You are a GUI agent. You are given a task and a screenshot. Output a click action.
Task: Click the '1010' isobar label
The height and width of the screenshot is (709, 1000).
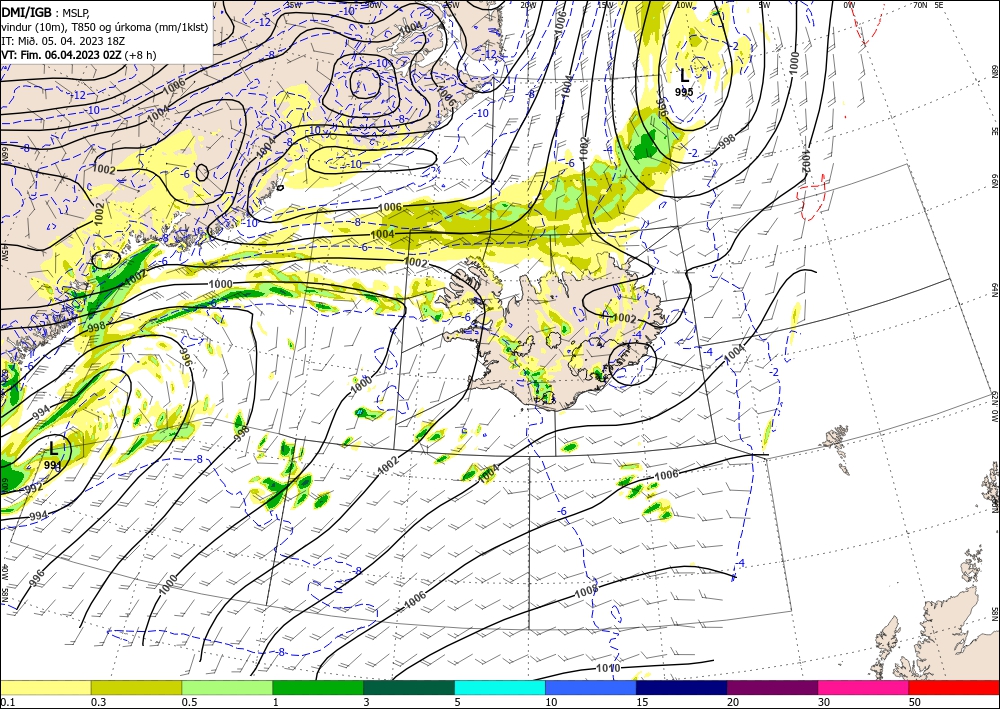[607, 668]
